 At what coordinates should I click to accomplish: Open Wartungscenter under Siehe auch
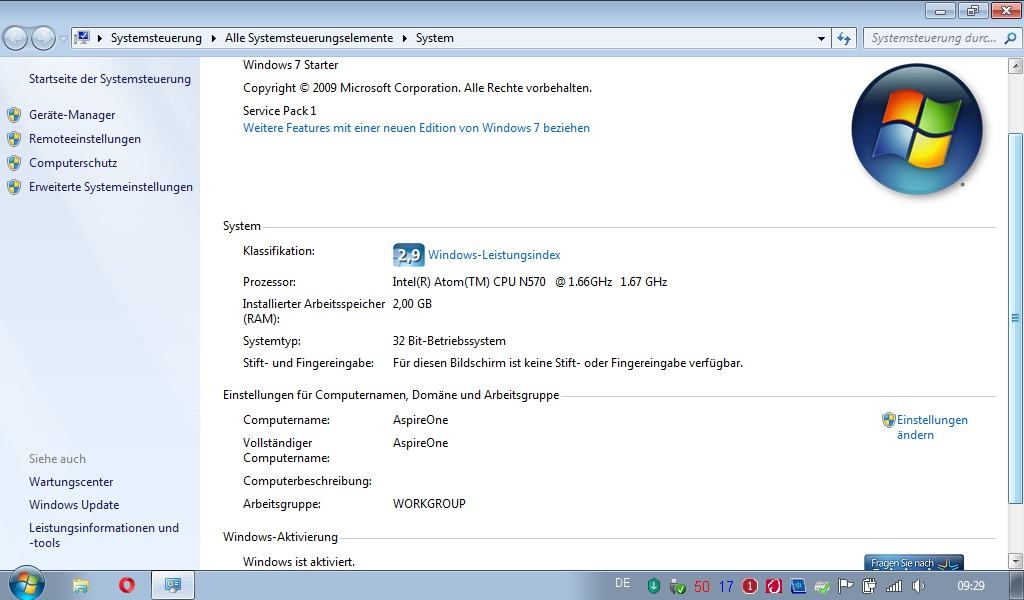(71, 482)
